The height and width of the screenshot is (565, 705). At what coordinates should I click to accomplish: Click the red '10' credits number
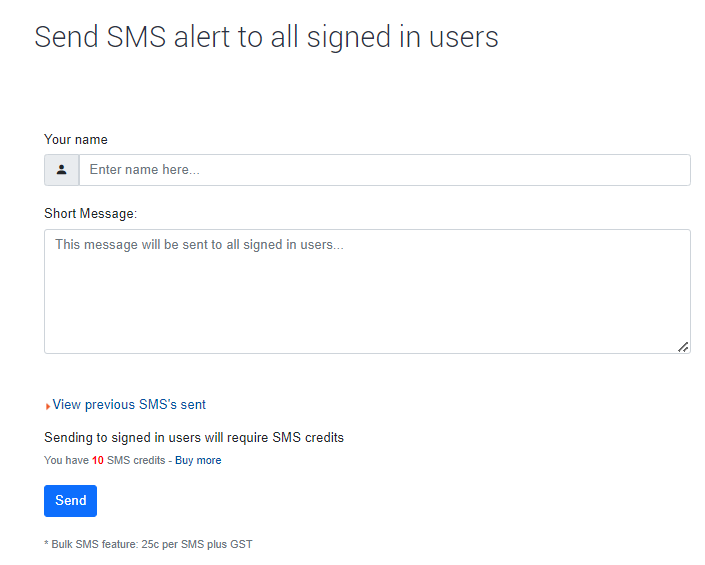[97, 461]
